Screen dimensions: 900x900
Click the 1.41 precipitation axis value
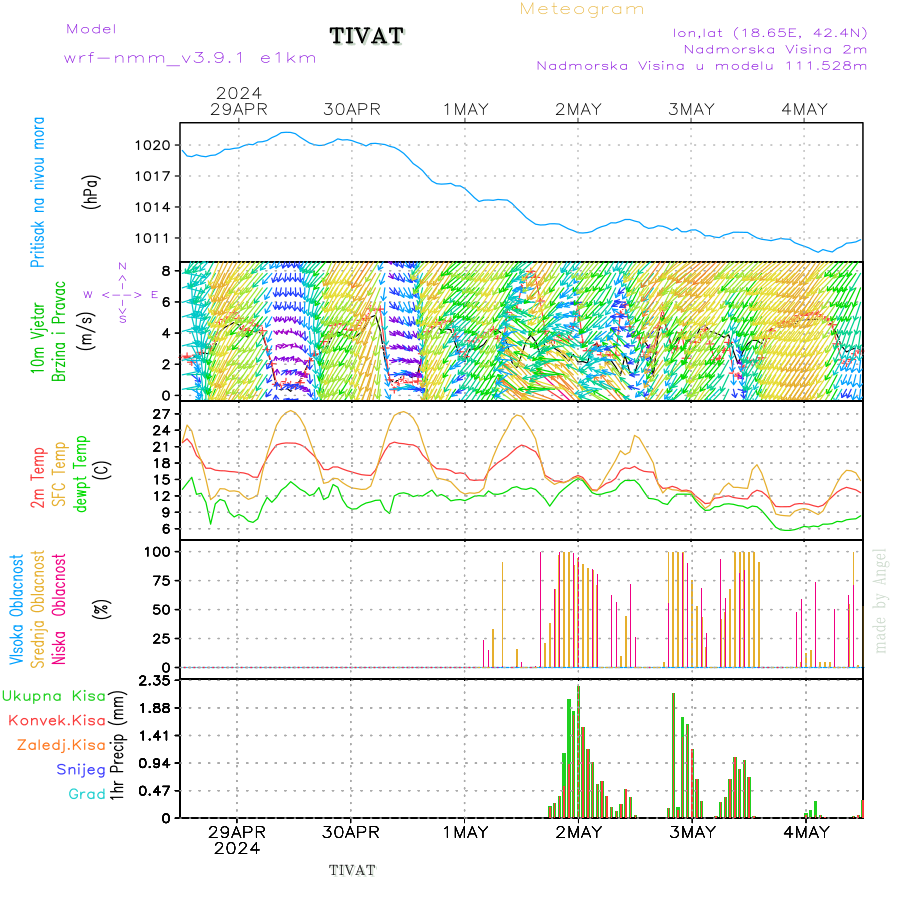click(x=155, y=736)
